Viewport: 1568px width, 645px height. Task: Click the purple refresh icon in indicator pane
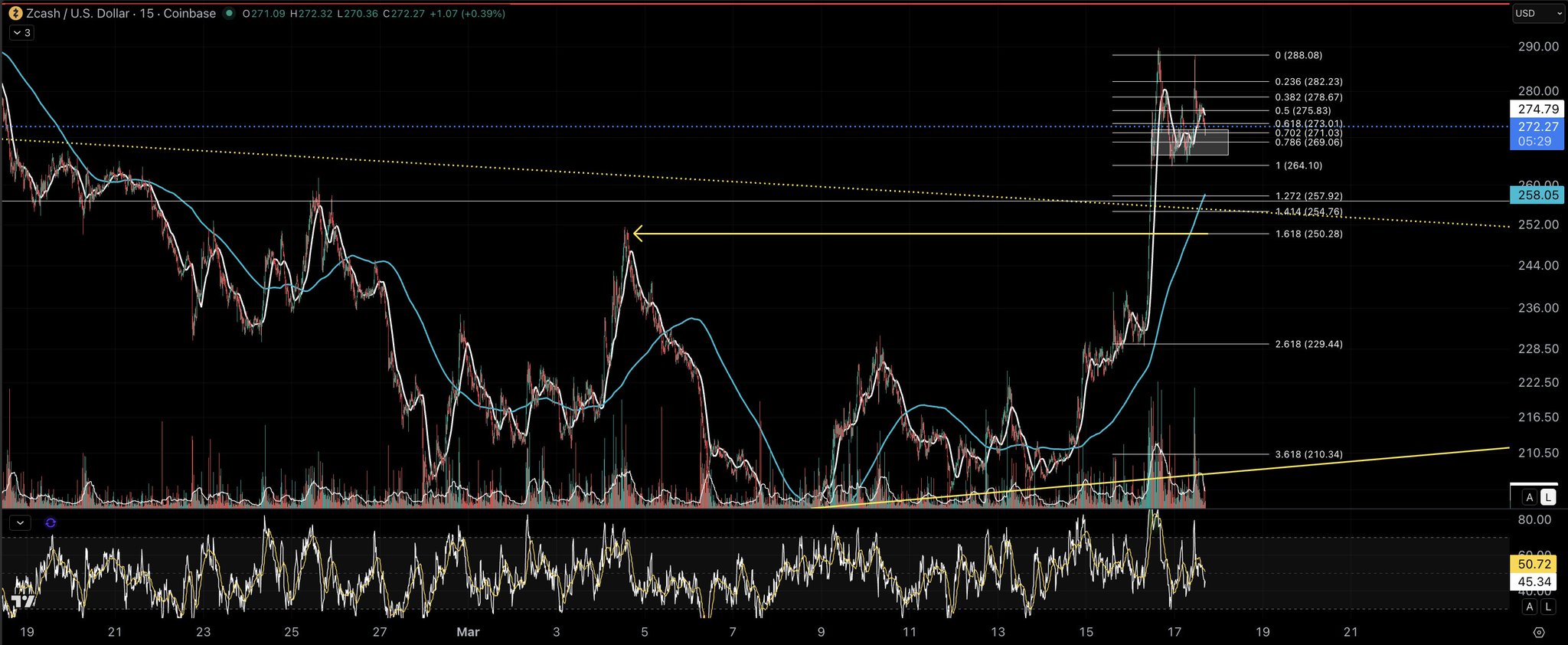(51, 523)
